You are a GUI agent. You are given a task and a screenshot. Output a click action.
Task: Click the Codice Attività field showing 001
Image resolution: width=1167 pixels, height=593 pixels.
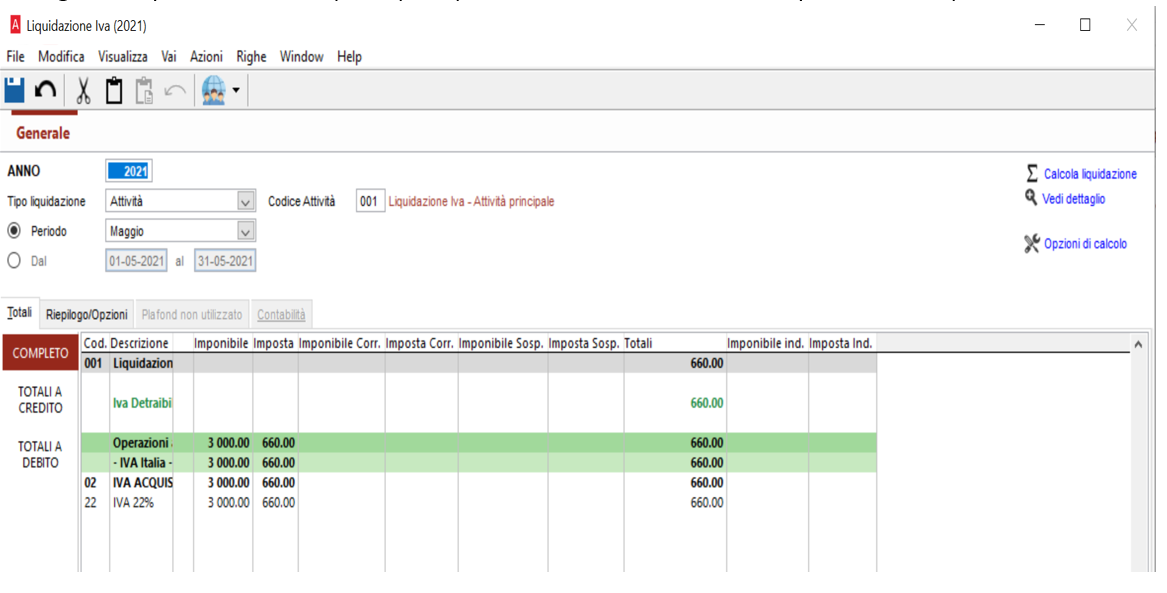369,201
